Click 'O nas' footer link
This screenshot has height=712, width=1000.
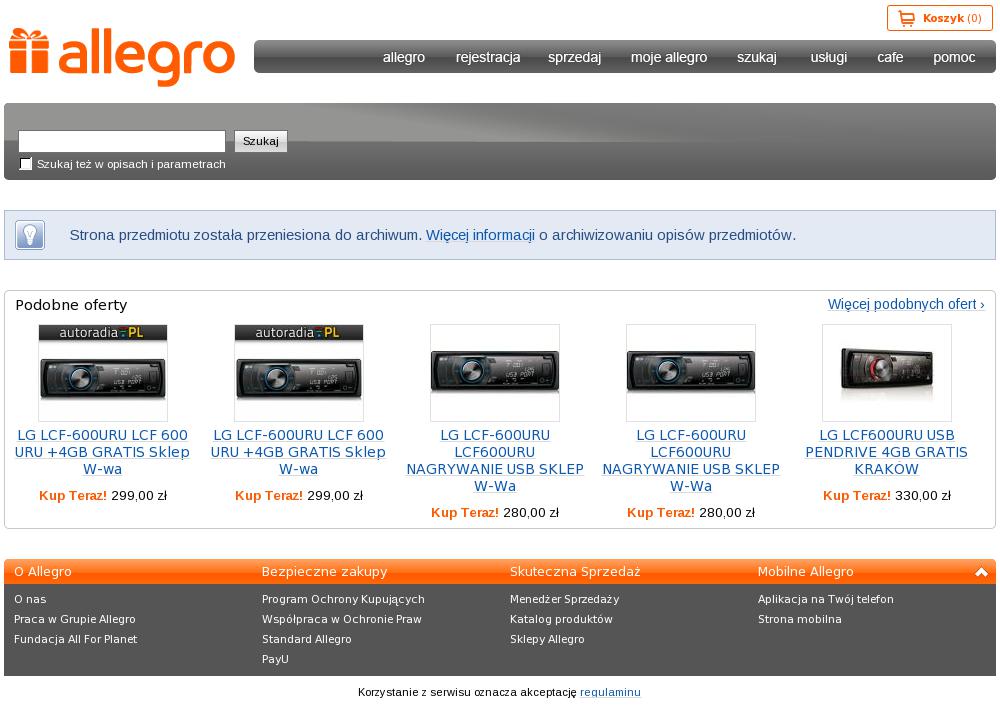pos(30,599)
